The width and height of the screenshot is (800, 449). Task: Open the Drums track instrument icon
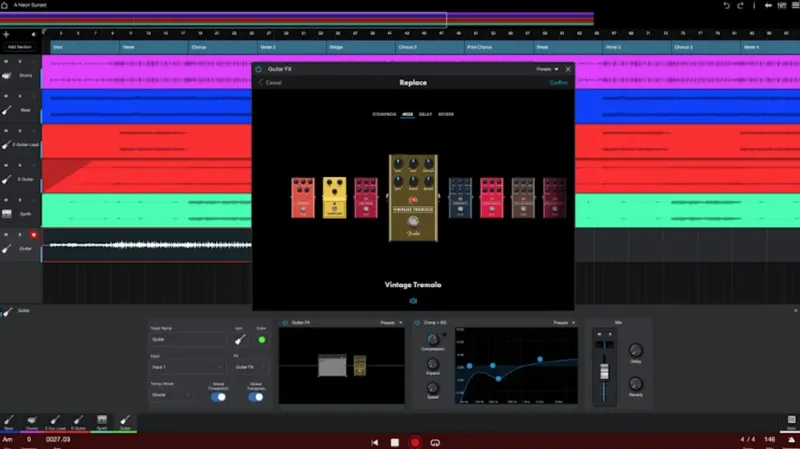click(x=6, y=76)
